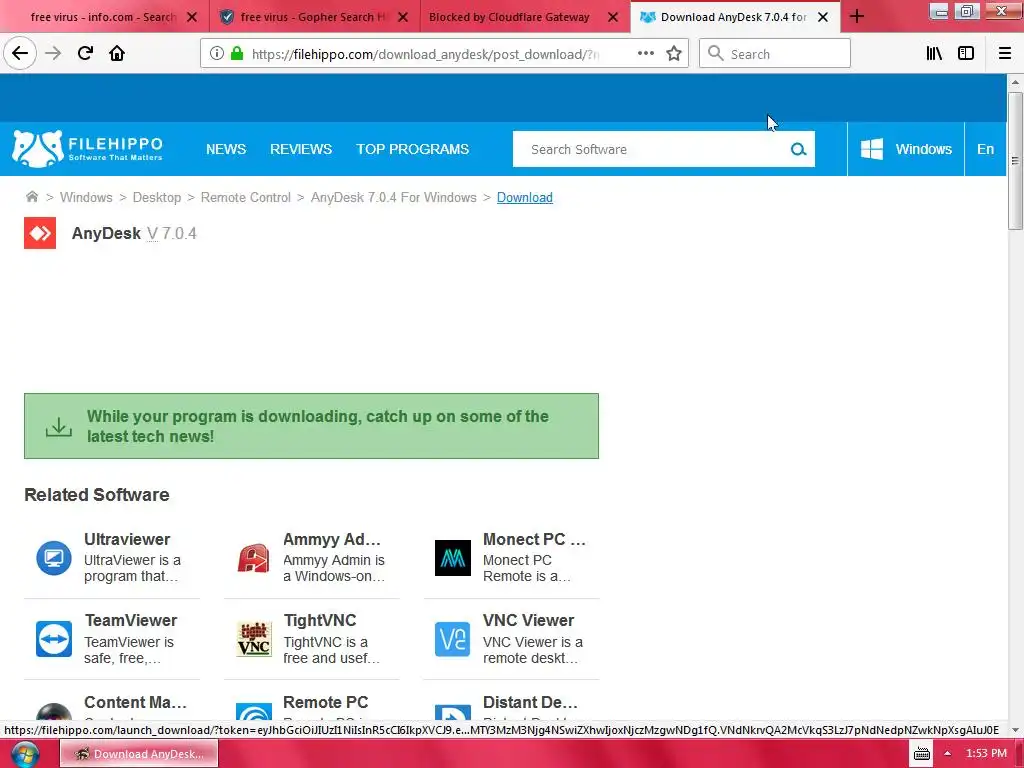
Task: Open the Windows platform selector
Action: (906, 149)
